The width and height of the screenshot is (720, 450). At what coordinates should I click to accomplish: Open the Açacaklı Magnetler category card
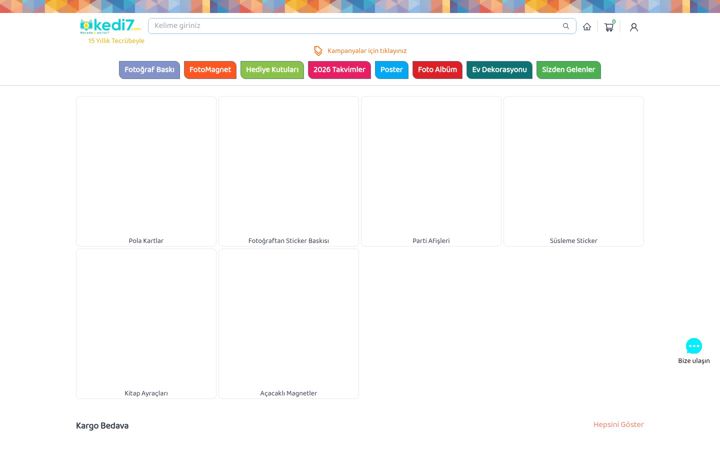point(288,324)
